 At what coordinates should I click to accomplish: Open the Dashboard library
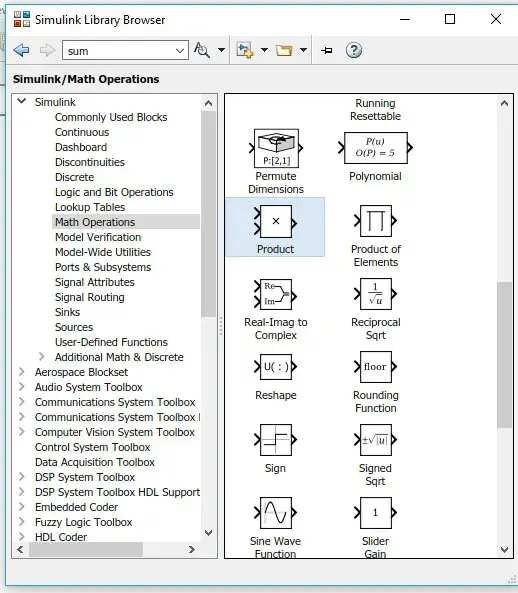coord(81,147)
